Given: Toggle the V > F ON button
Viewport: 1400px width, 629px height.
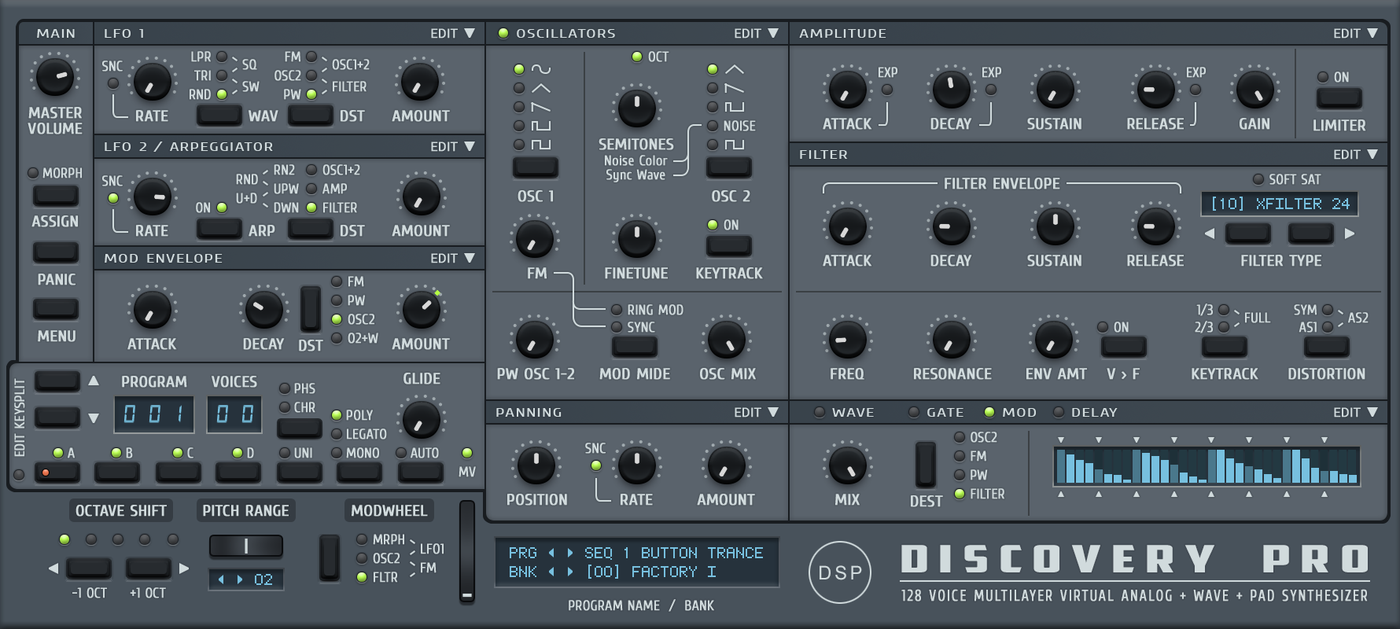Looking at the screenshot, I should pyautogui.click(x=1123, y=347).
